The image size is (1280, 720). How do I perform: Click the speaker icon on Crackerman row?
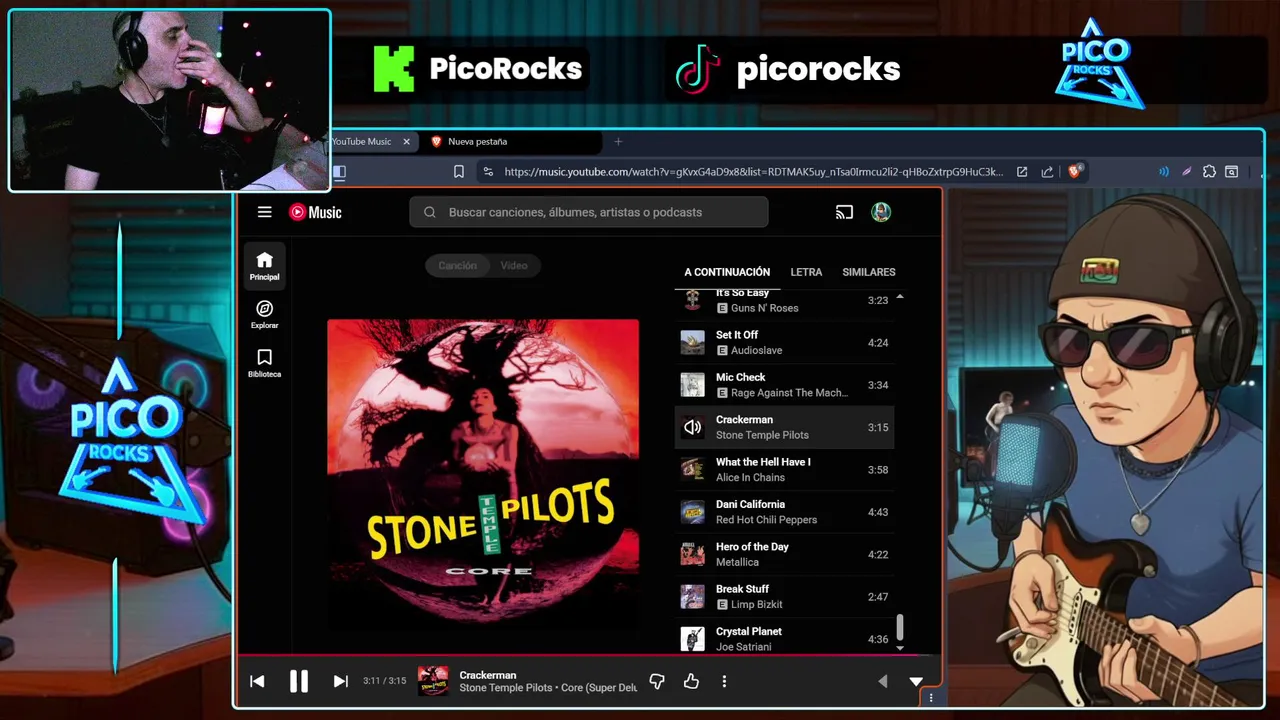(x=692, y=427)
